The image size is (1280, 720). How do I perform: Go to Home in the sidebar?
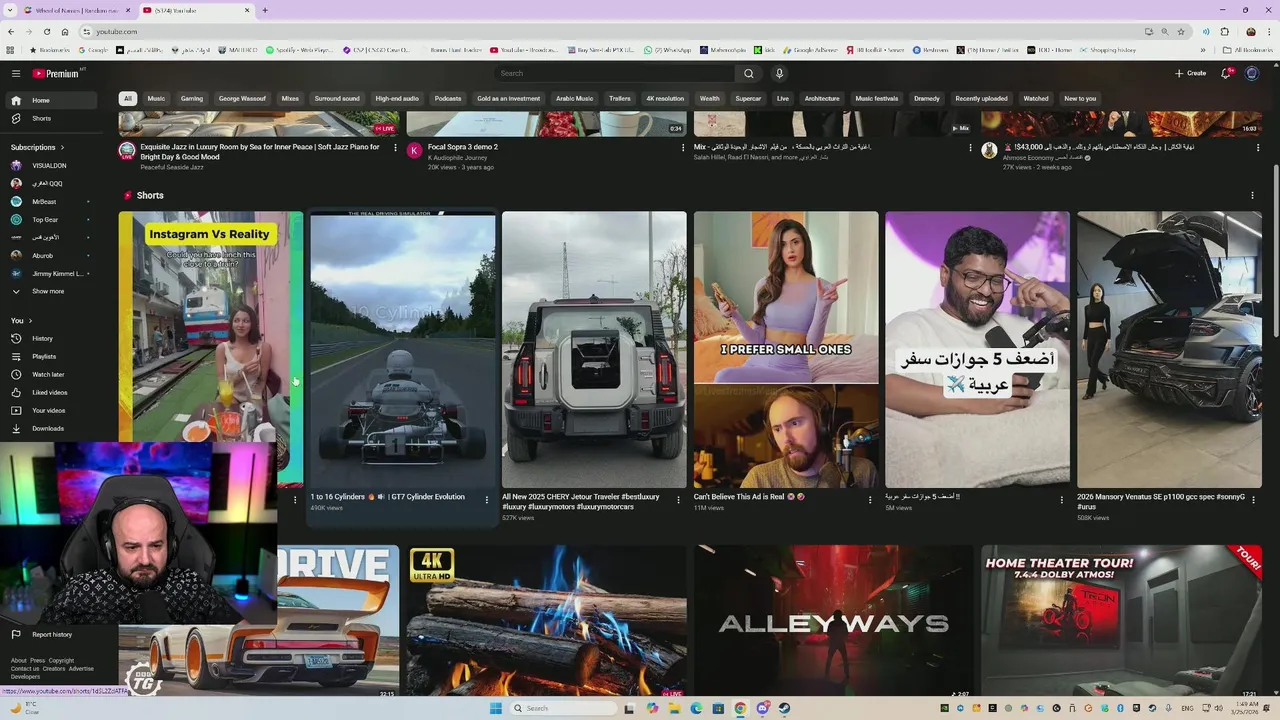[x=53, y=100]
